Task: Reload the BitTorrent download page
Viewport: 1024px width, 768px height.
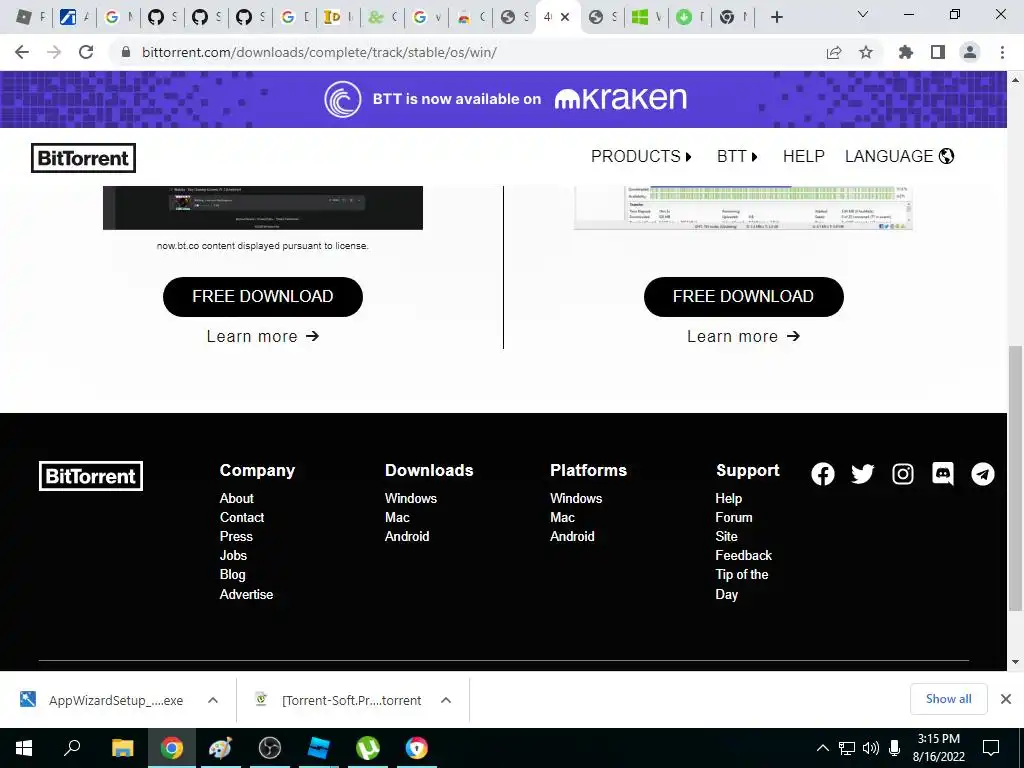Action: [86, 52]
